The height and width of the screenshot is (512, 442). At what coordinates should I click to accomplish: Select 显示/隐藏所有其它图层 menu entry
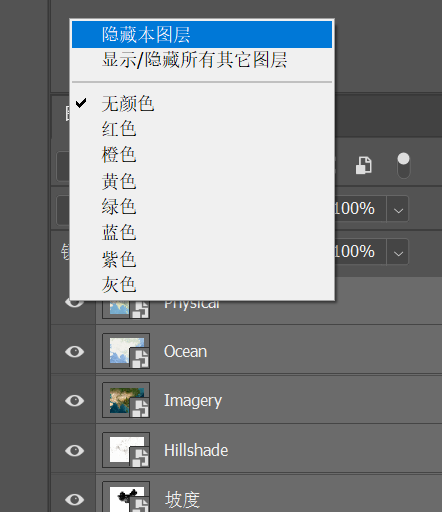(202, 60)
